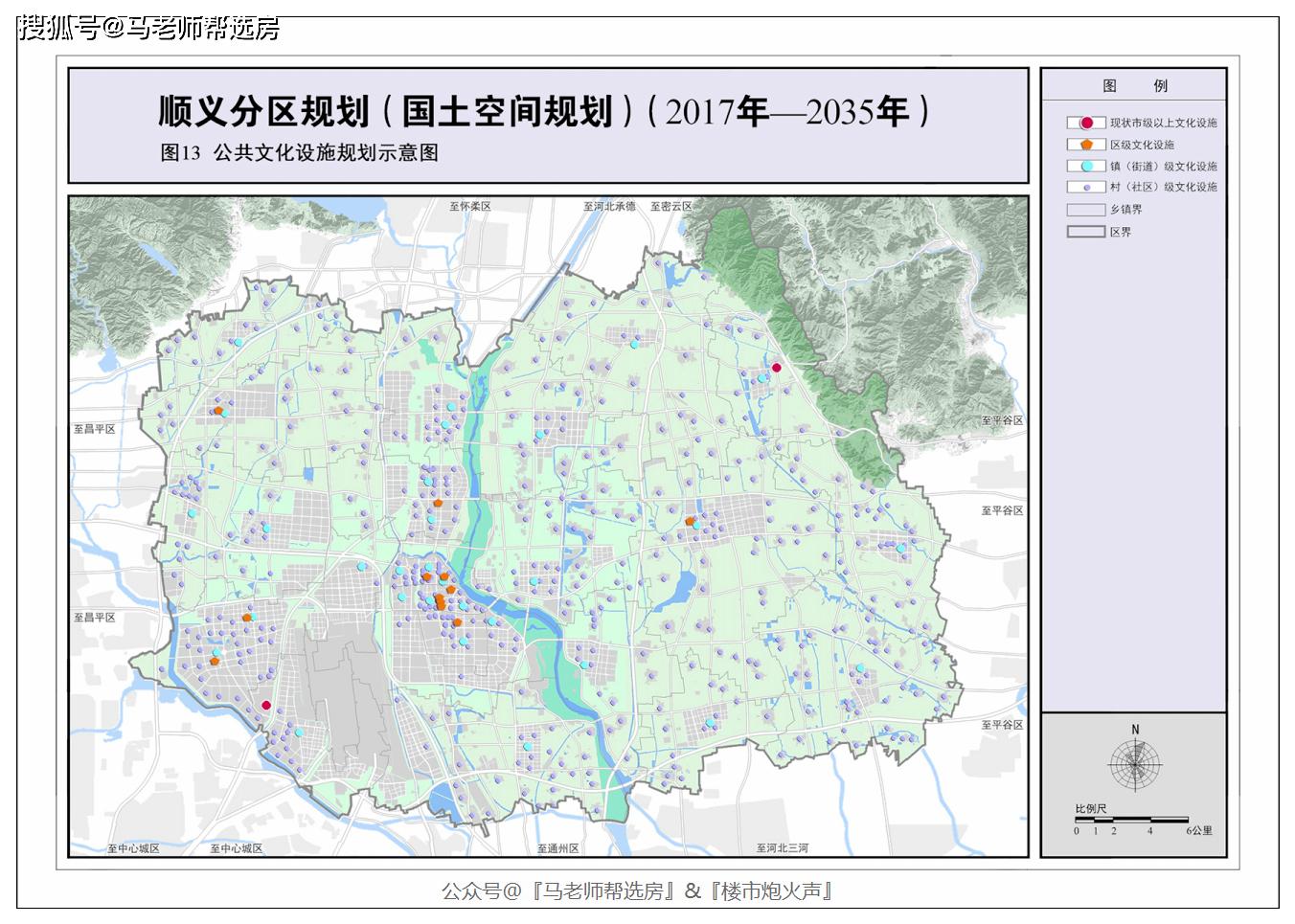Click the legend text 村（社区）级文化设施
The height and width of the screenshot is (924, 1295).
pyautogui.click(x=1164, y=188)
